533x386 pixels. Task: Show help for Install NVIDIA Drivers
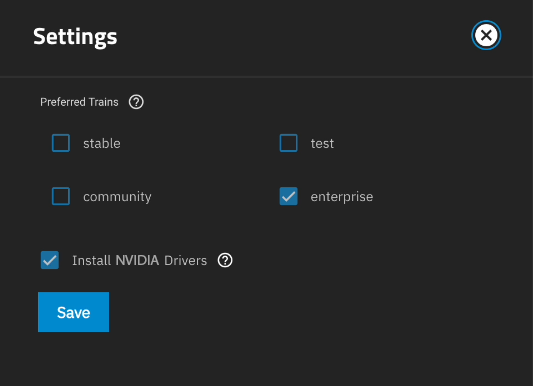point(225,260)
